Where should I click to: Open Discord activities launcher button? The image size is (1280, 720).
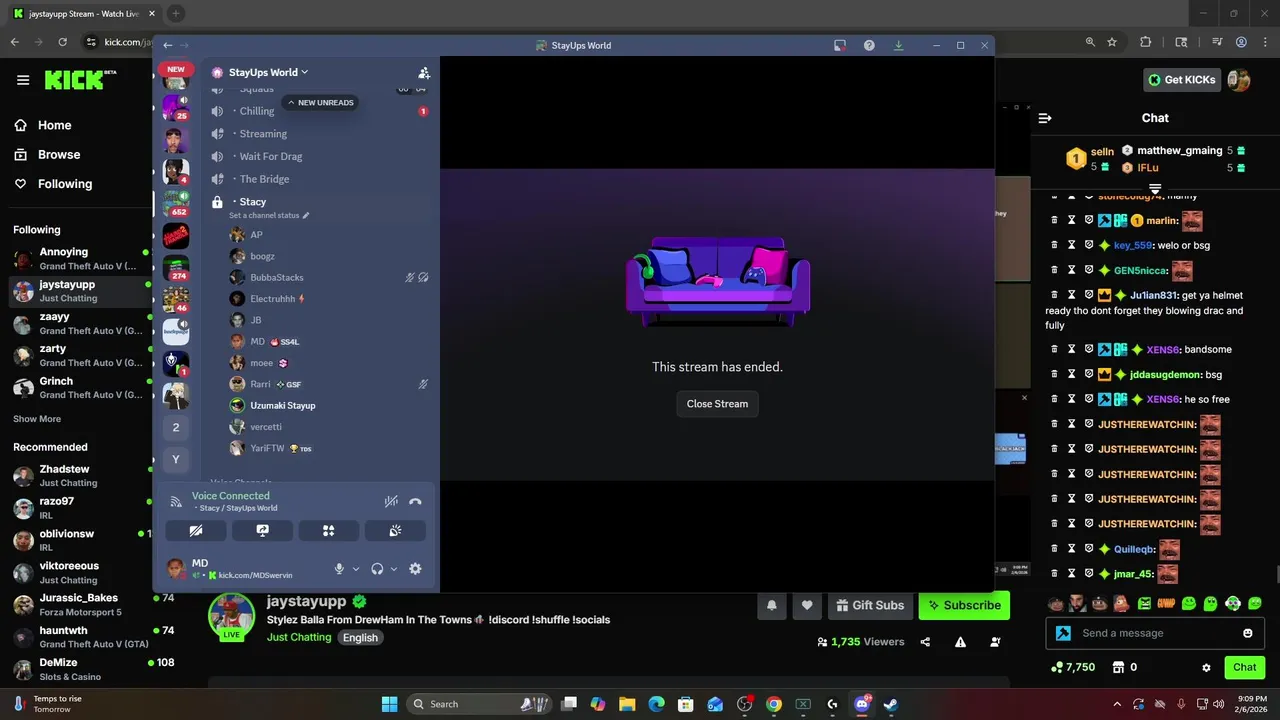tap(328, 531)
